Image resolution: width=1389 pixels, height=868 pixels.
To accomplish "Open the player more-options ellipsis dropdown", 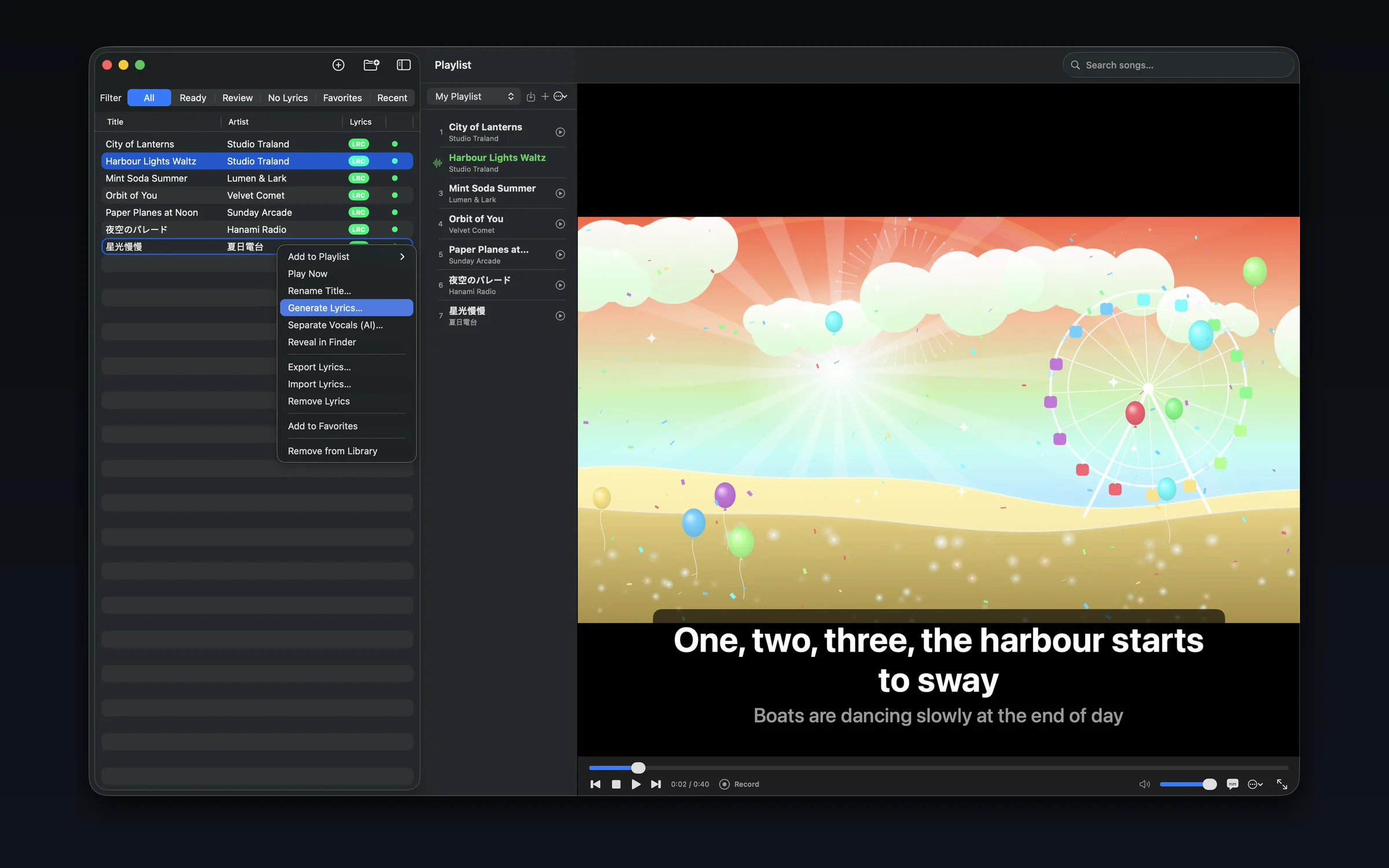I will click(1255, 784).
